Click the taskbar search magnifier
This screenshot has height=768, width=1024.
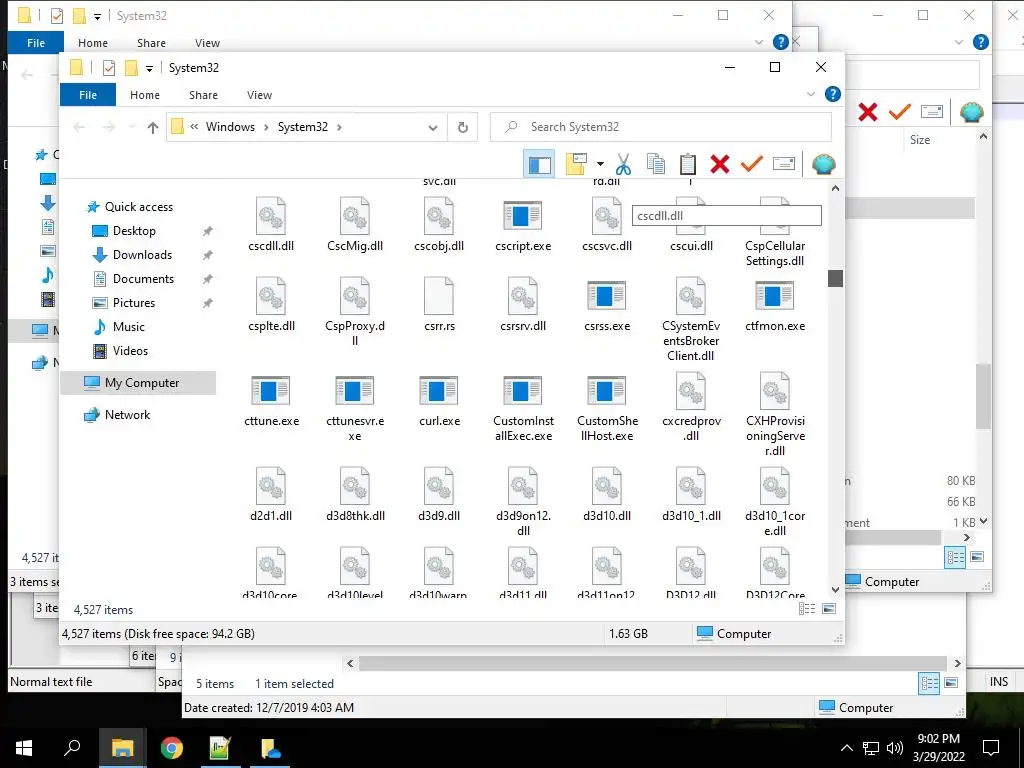point(72,748)
